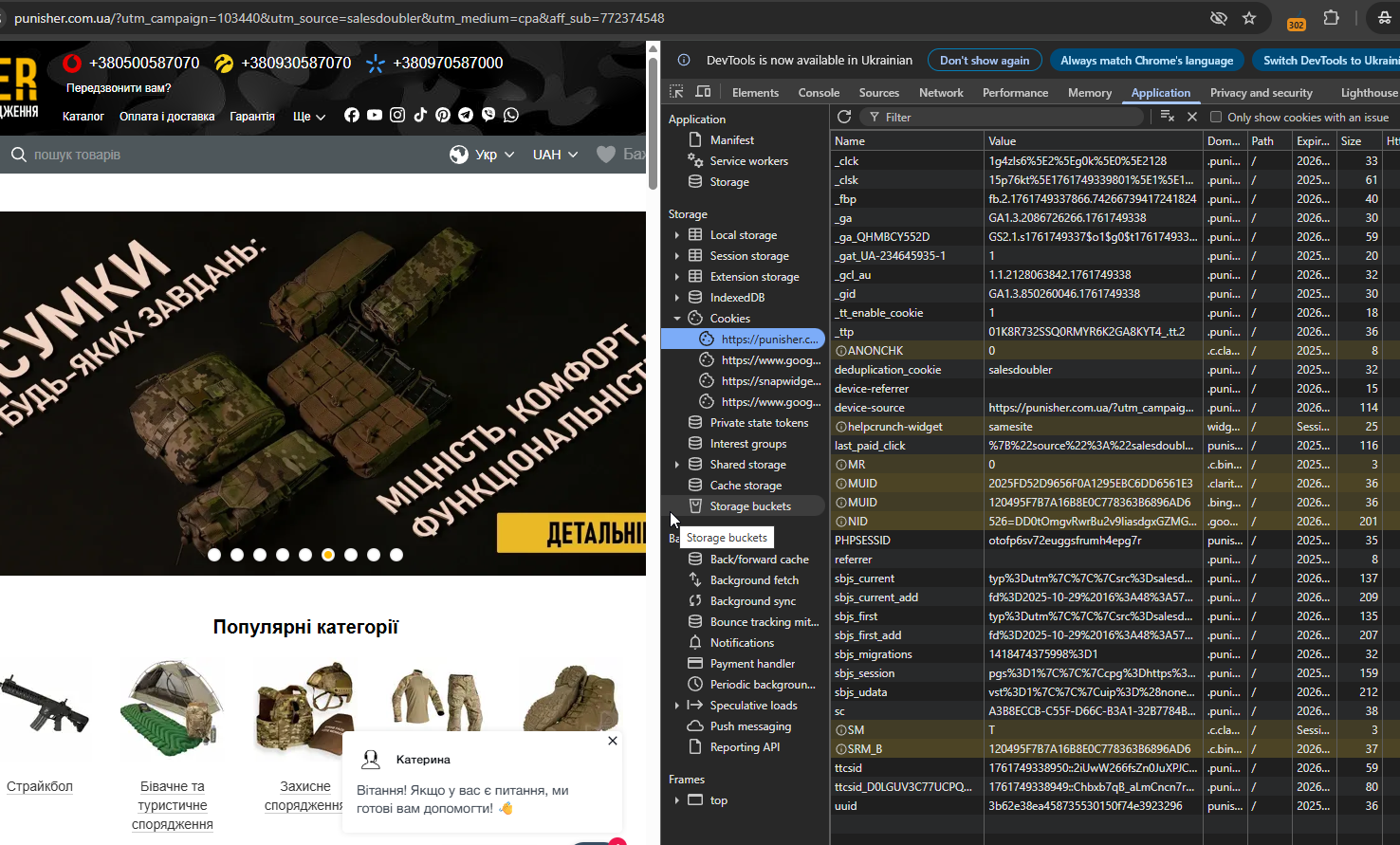This screenshot has height=845, width=1400.
Task: Collapse the Cookies tree section
Action: pyautogui.click(x=677, y=319)
